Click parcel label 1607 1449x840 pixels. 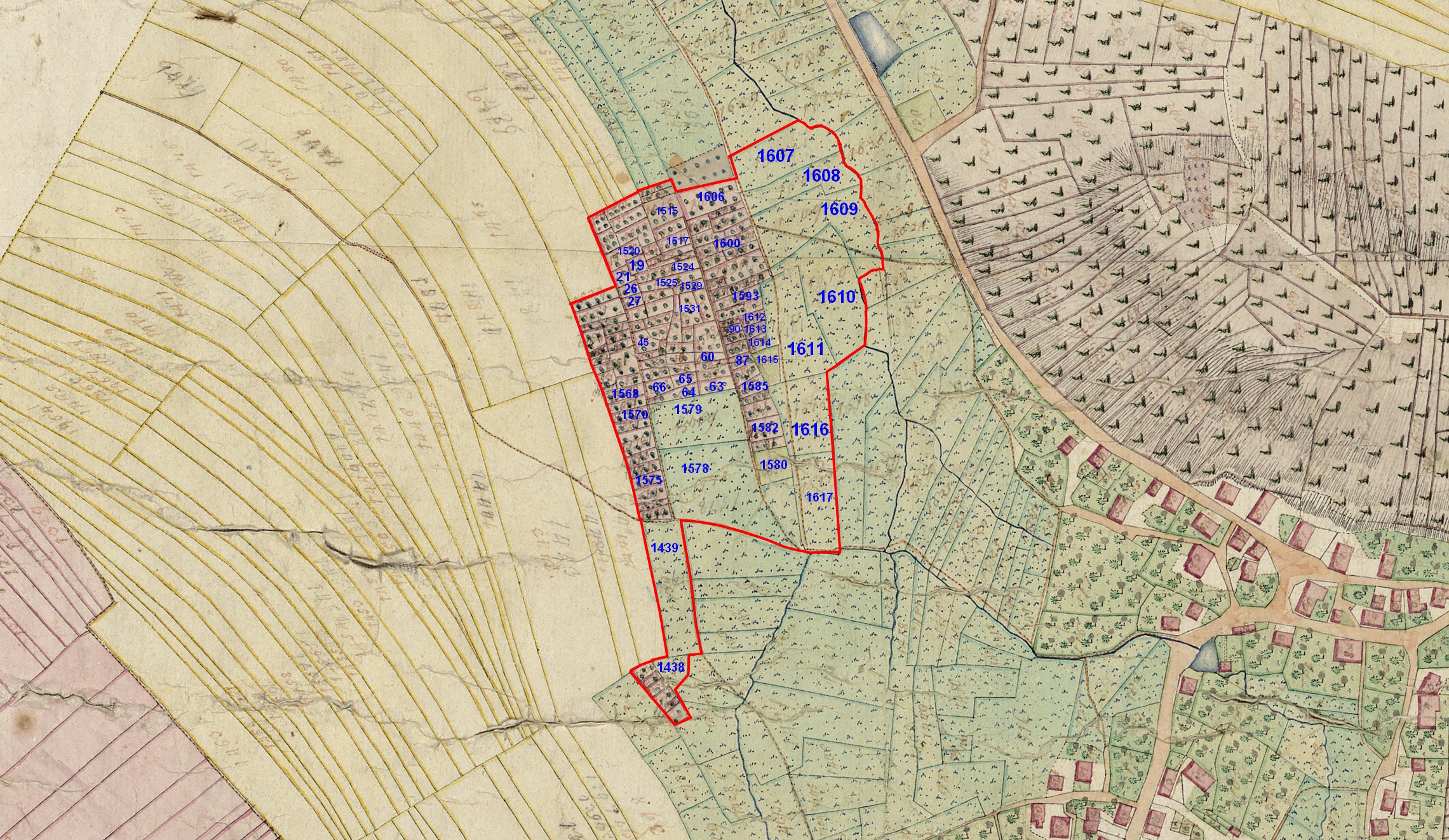[x=776, y=156]
